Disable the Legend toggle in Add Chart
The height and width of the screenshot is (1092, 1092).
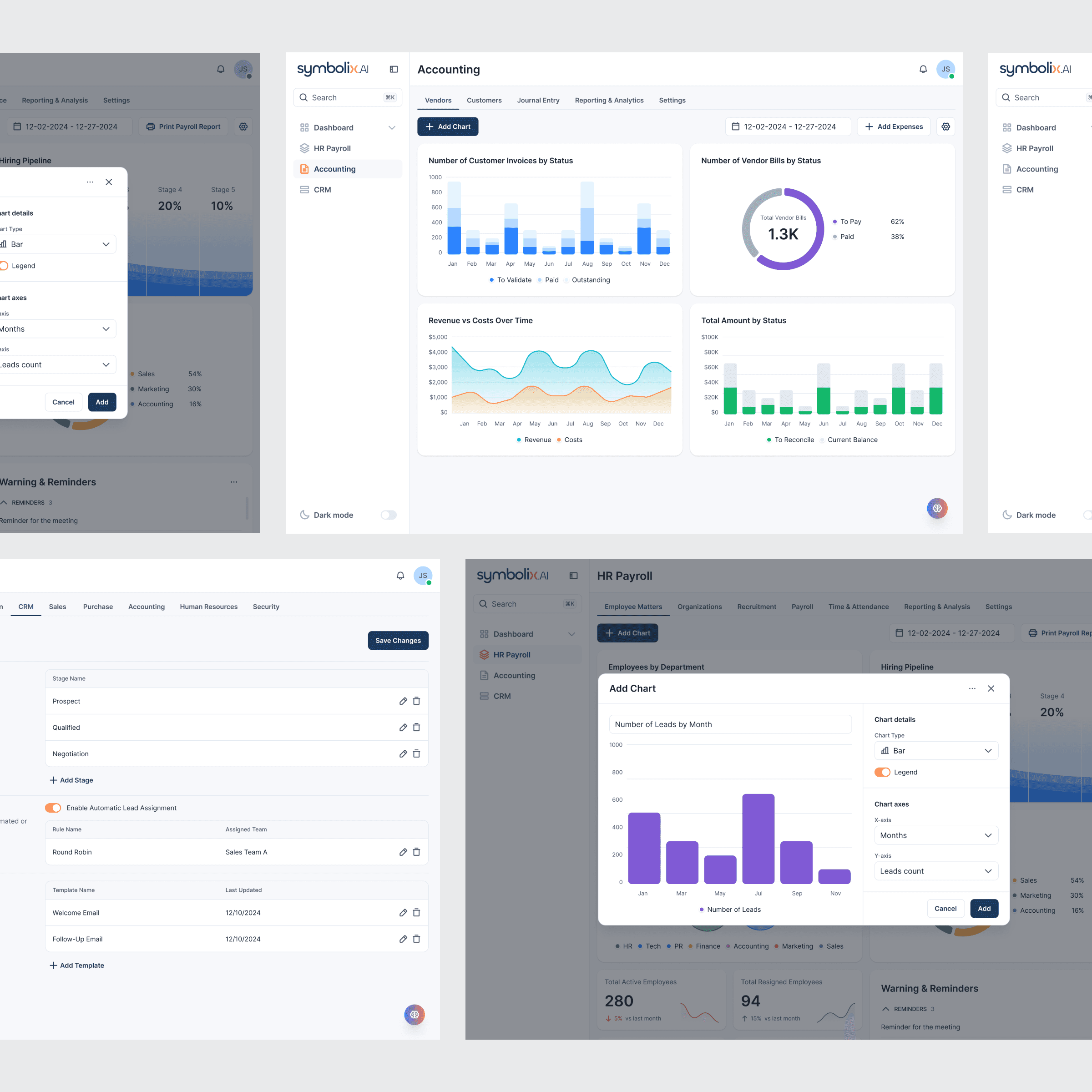tap(882, 772)
